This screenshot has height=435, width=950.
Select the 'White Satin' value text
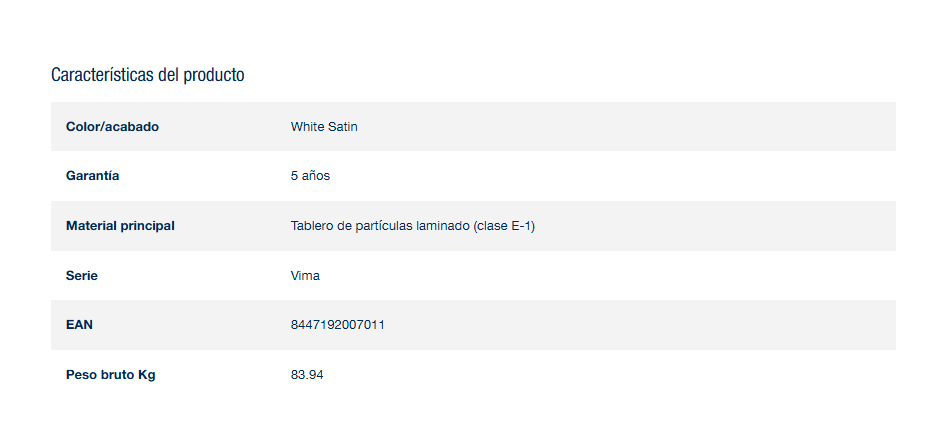click(x=324, y=127)
